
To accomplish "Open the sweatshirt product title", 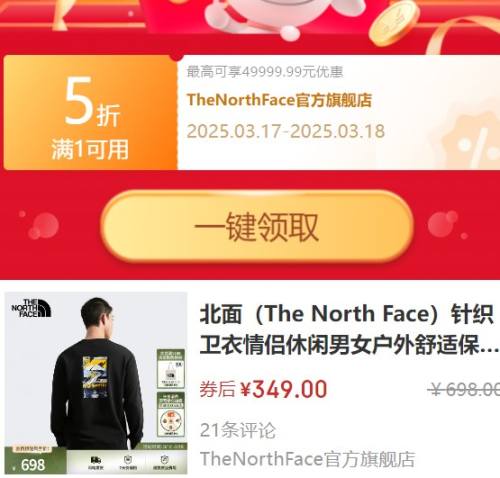I will [x=349, y=329].
